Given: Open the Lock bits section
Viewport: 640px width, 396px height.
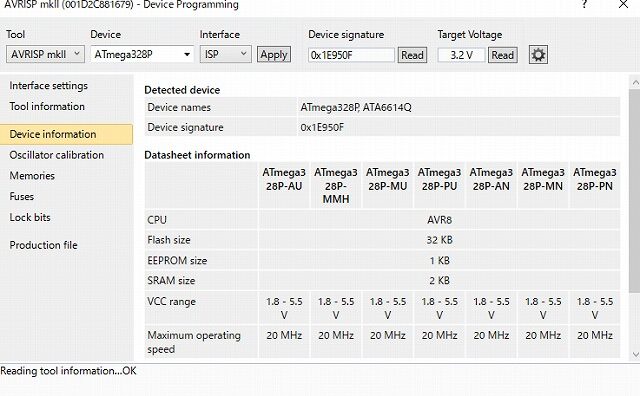Looking at the screenshot, I should point(30,218).
